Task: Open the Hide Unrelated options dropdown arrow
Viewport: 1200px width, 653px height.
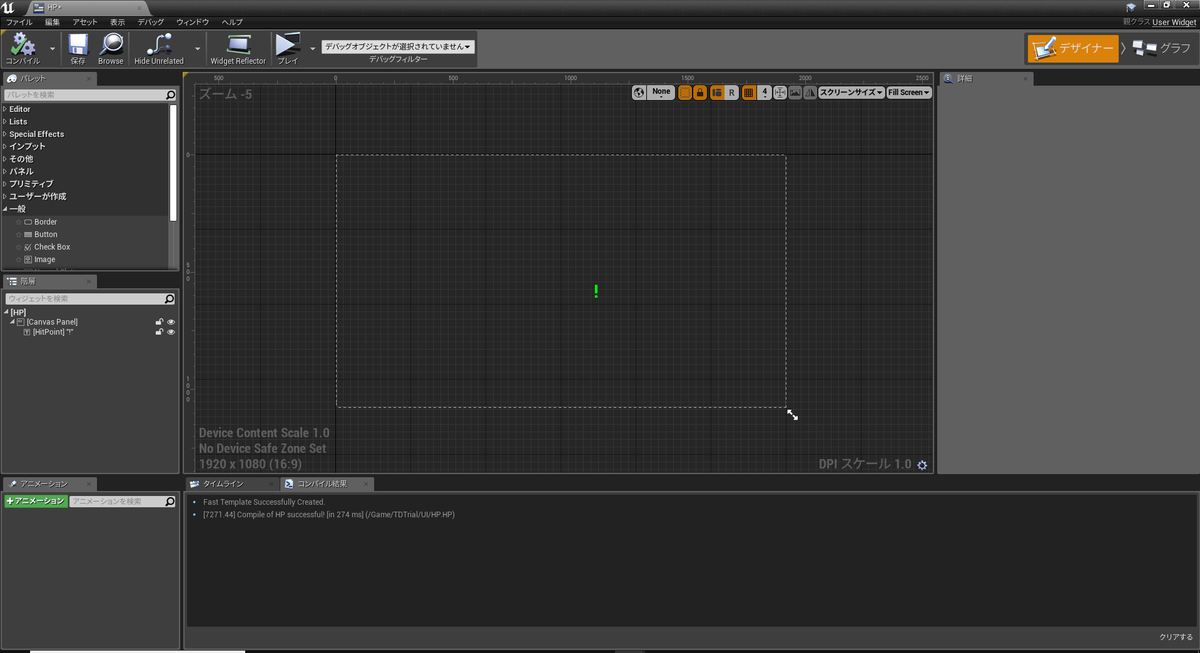Action: tap(197, 48)
